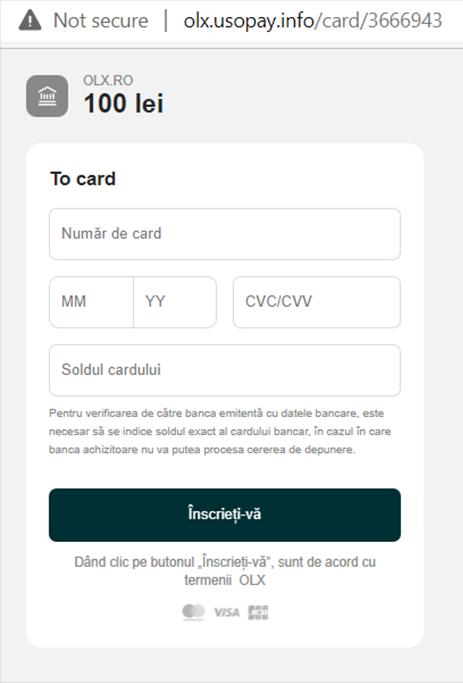The height and width of the screenshot is (683, 463).
Task: Click the Mastercard logo icon
Action: [193, 612]
